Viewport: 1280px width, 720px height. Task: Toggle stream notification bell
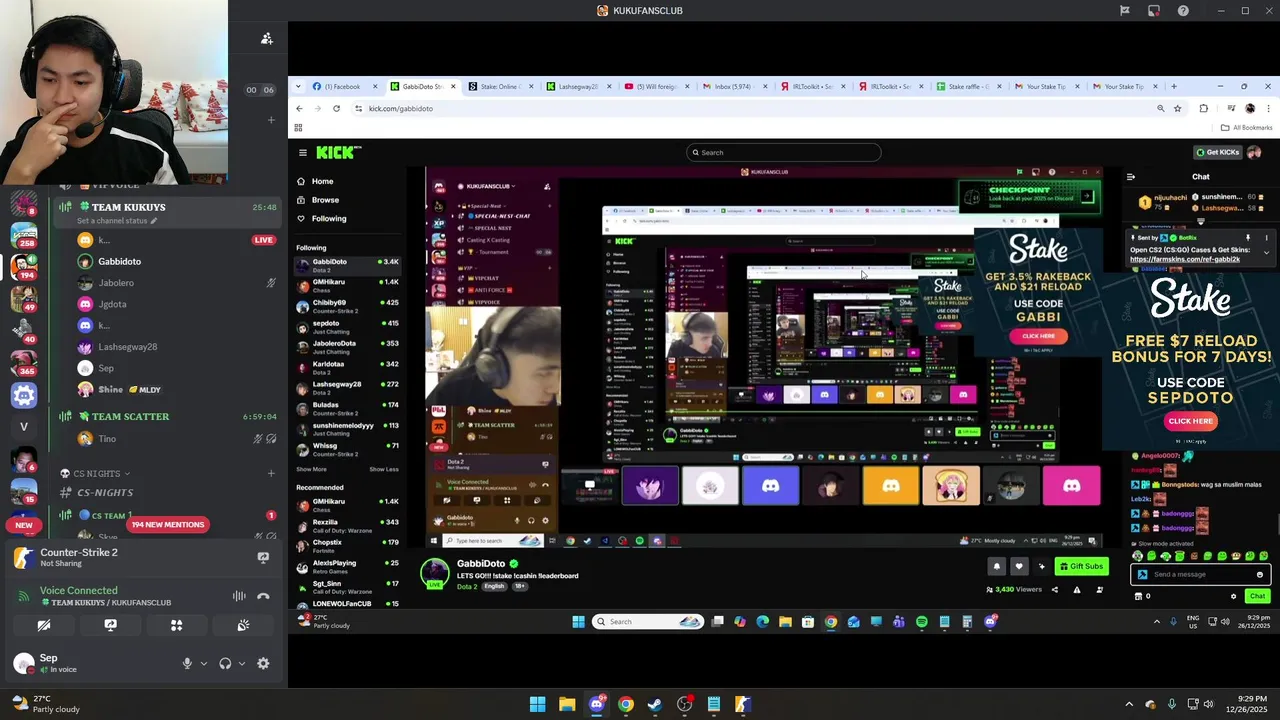[996, 566]
